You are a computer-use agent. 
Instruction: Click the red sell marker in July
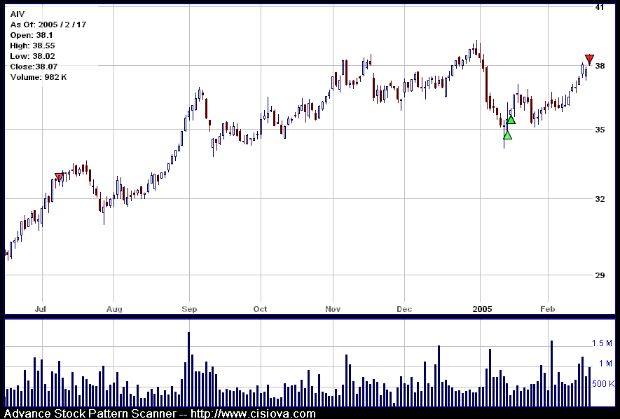tap(59, 177)
